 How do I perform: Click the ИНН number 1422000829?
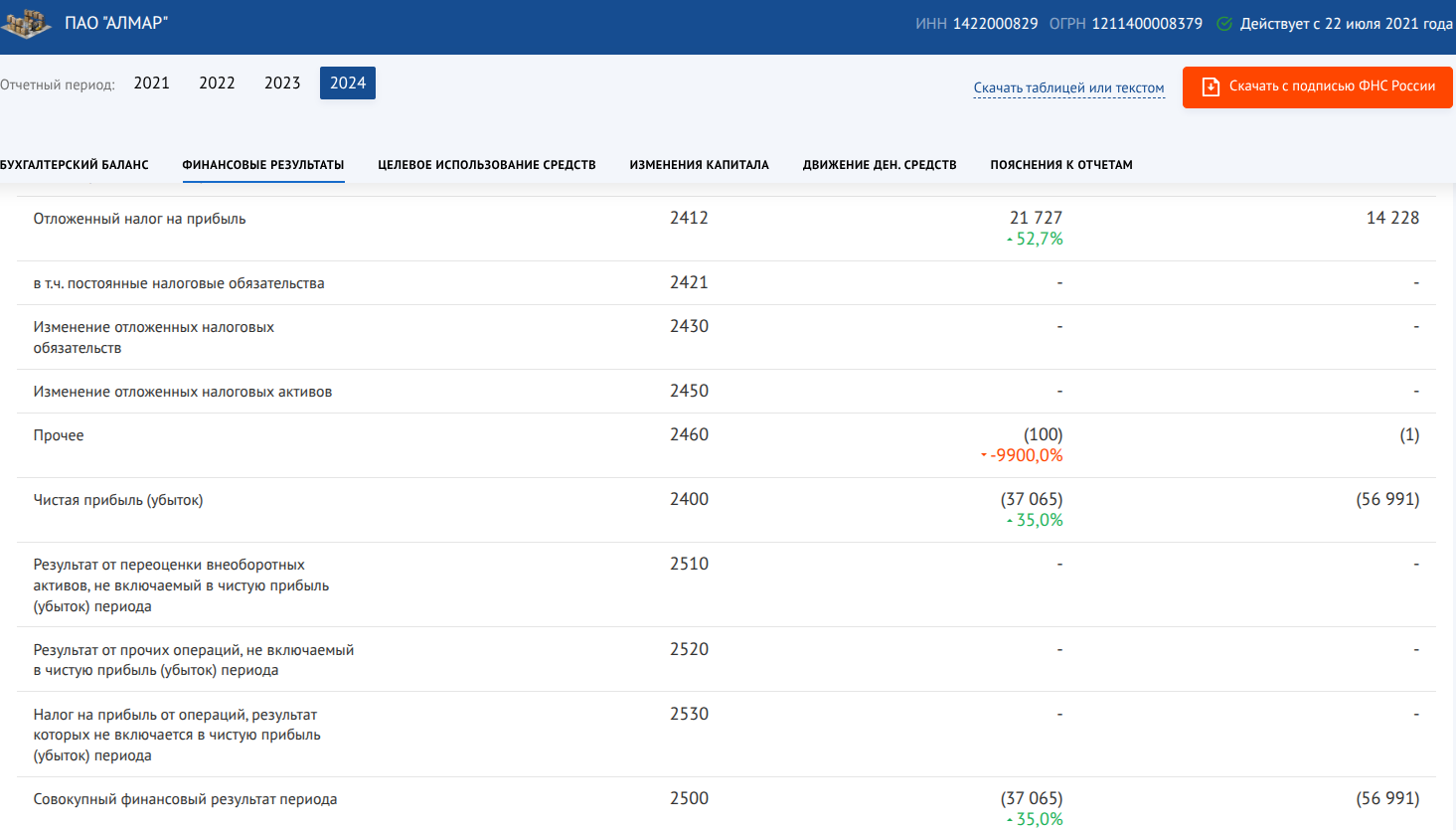click(x=995, y=24)
